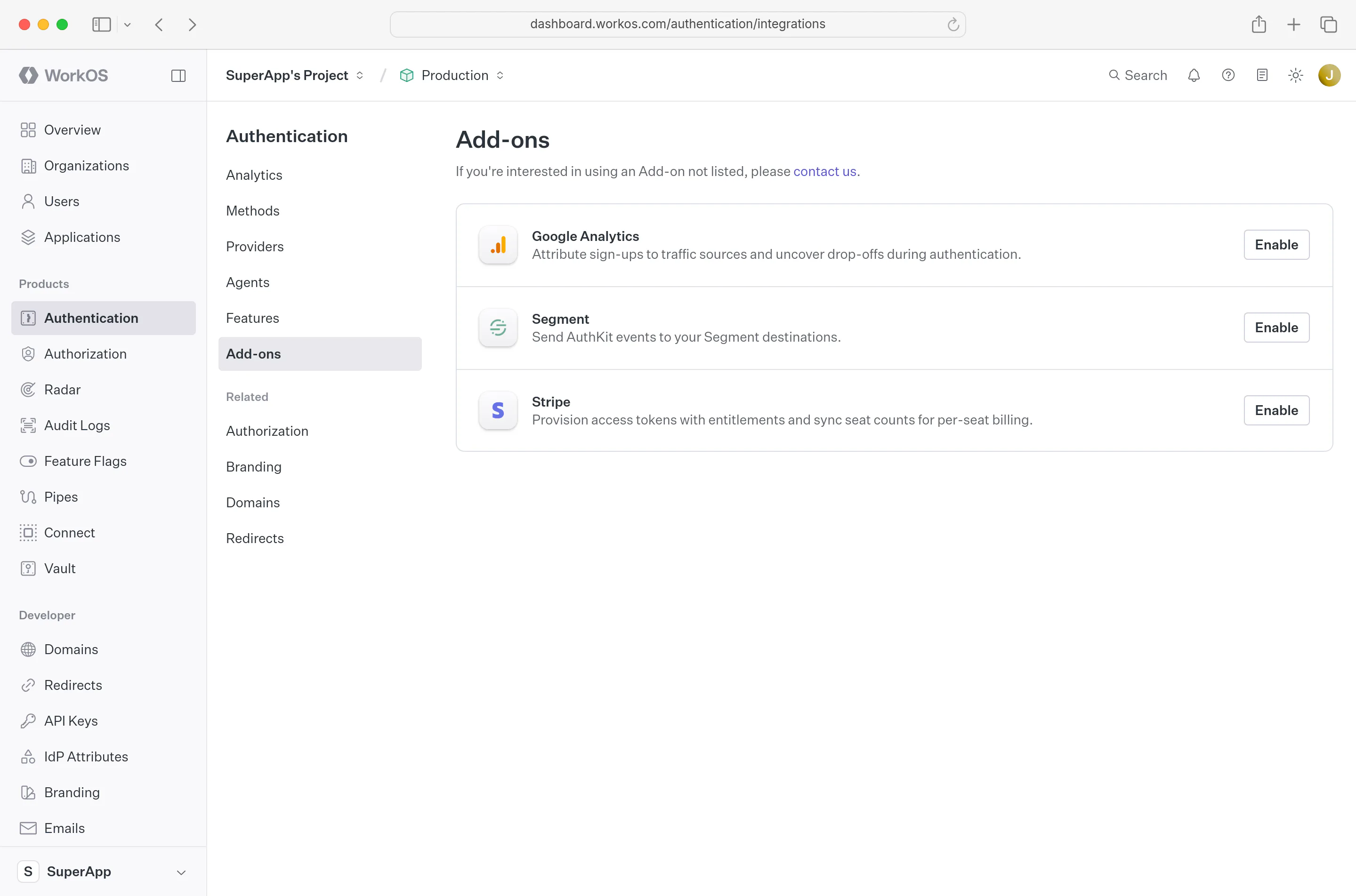The height and width of the screenshot is (896, 1356).
Task: Open Authentication in Products sidebar
Action: (104, 318)
